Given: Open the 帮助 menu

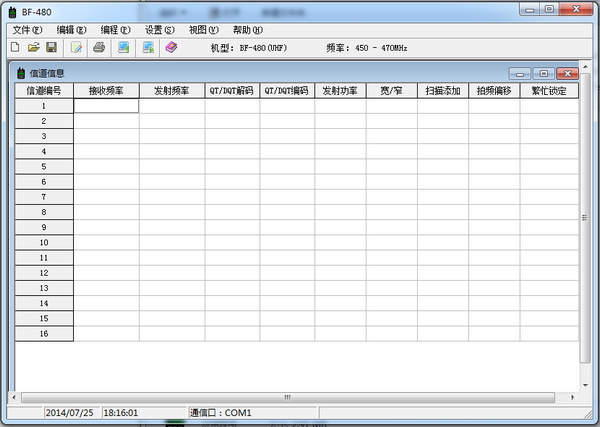Looking at the screenshot, I should [x=247, y=30].
